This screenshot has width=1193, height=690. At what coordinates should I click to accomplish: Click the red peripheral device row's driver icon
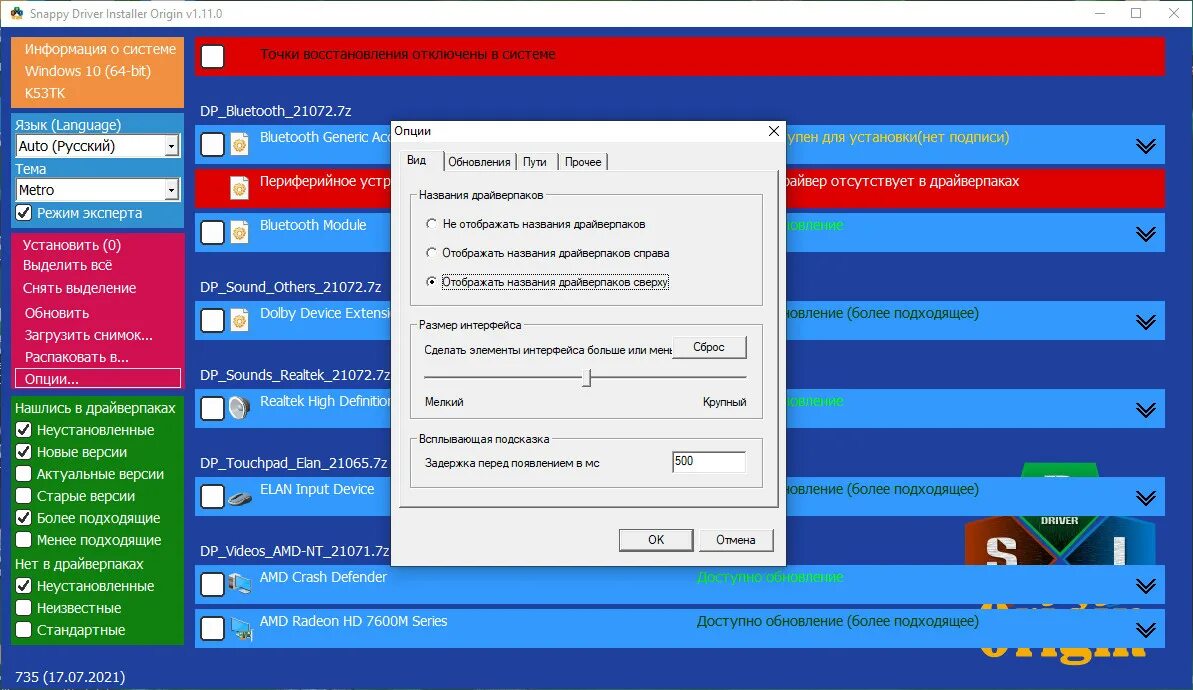coord(240,188)
